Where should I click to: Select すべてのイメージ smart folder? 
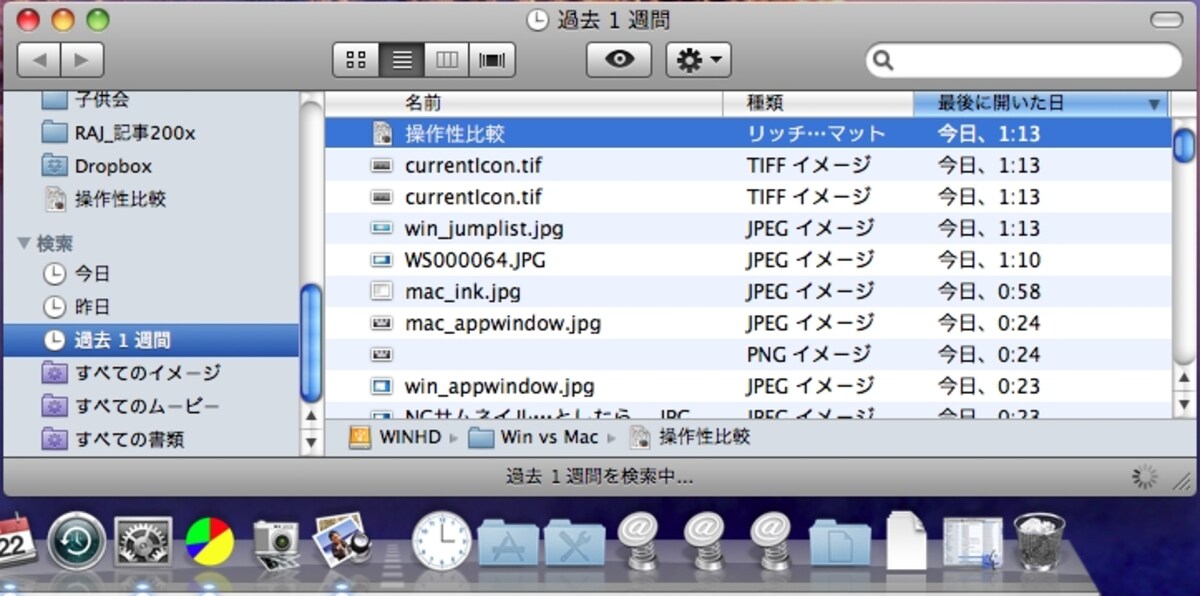[x=131, y=373]
